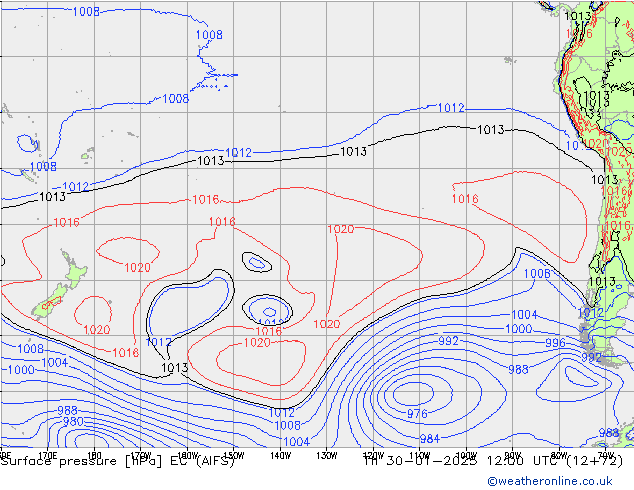Click the 140W longitude label
The width and height of the screenshot is (634, 490).
pos(280,456)
